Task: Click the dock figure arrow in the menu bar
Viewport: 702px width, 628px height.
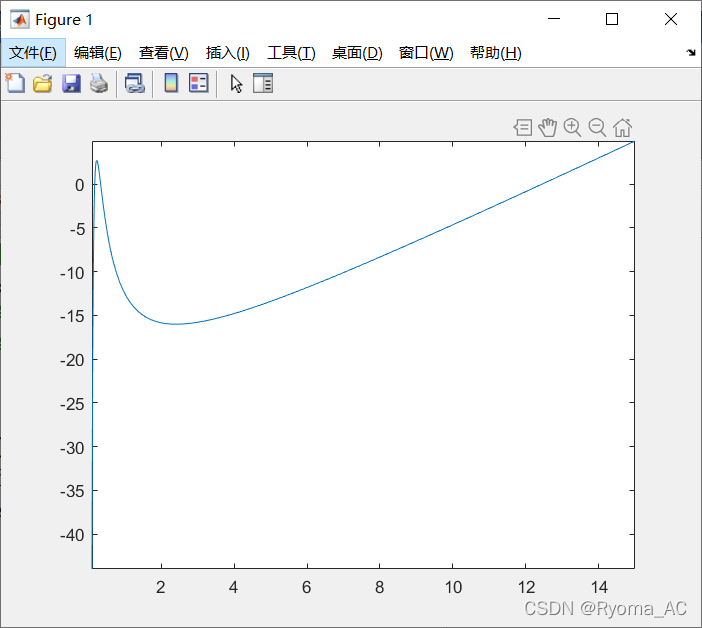Action: click(691, 53)
